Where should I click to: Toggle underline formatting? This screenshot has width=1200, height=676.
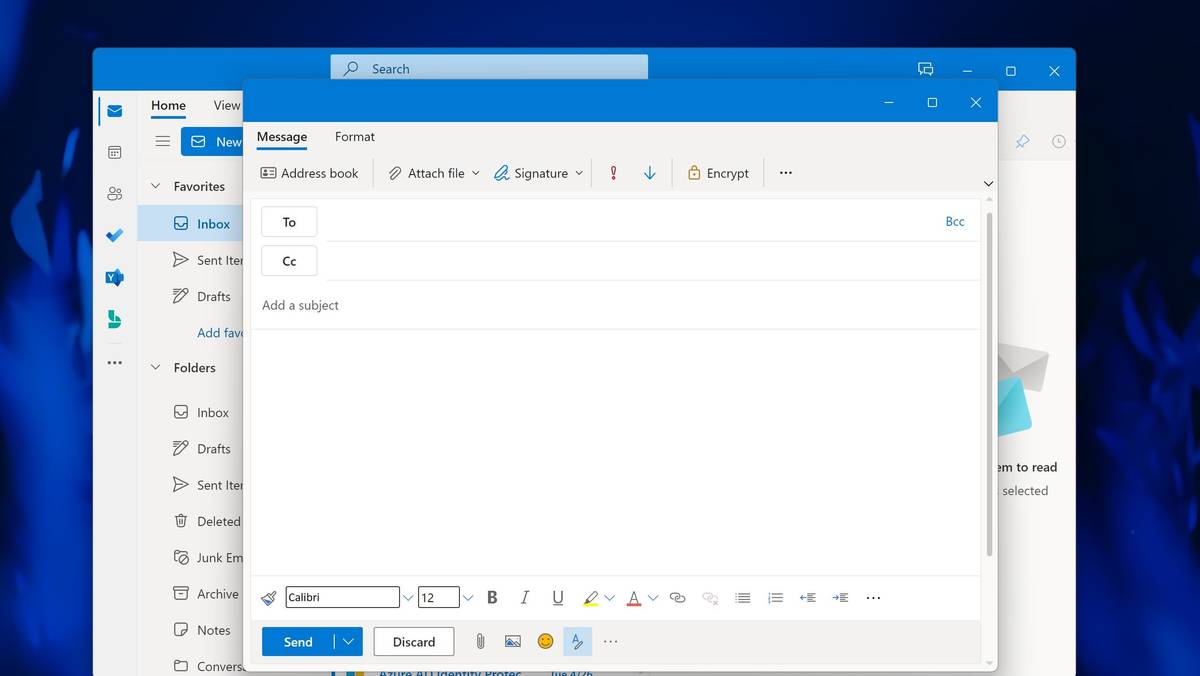[557, 597]
